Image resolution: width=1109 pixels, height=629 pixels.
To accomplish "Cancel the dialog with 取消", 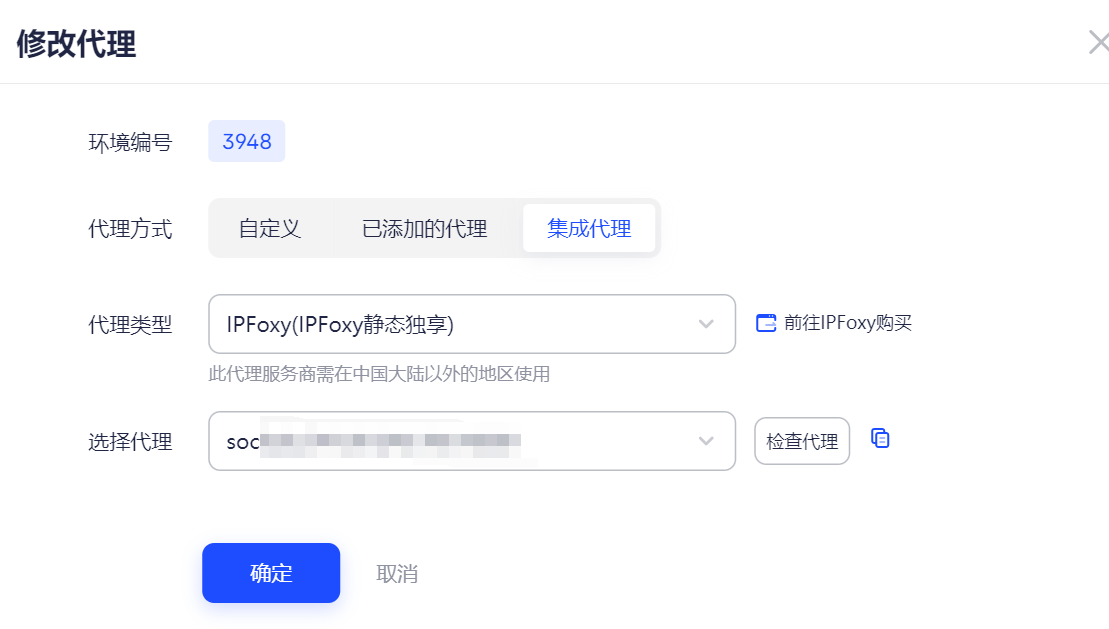I will (x=399, y=572).
